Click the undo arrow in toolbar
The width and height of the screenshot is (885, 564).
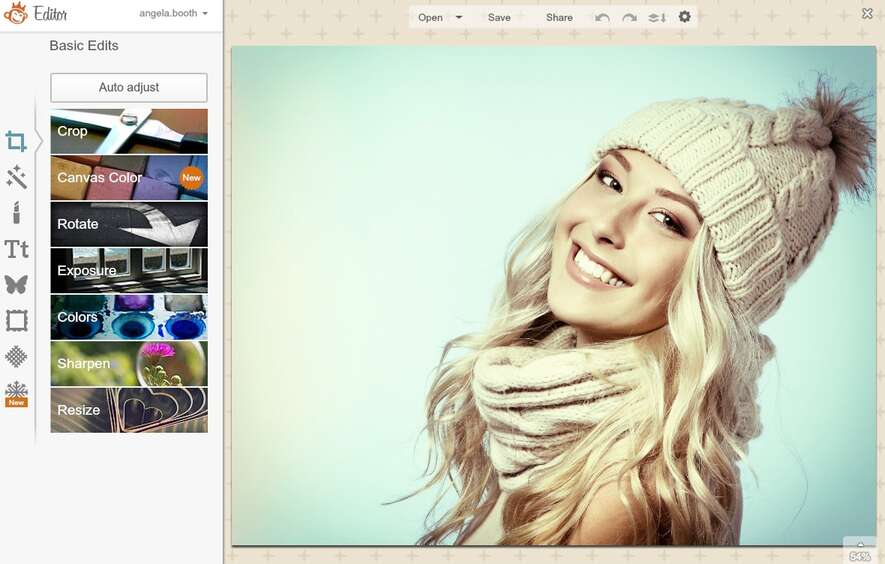[602, 18]
